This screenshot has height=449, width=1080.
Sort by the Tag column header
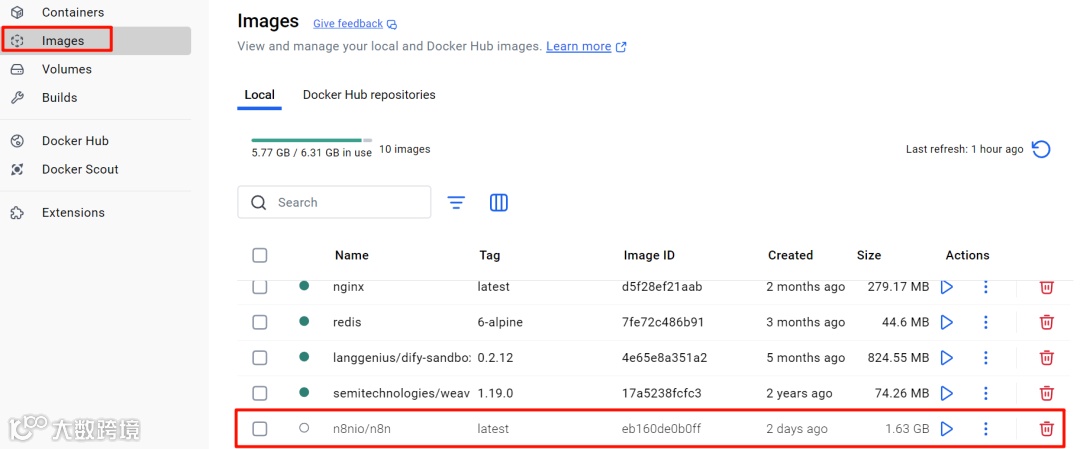click(490, 255)
